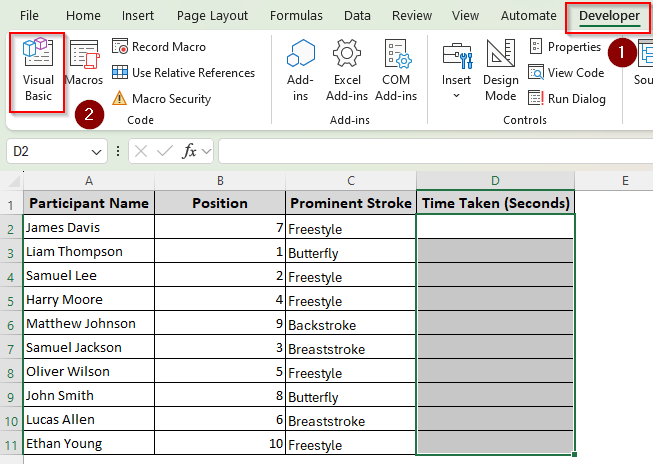
Task: Click inside the formula bar
Action: (435, 151)
